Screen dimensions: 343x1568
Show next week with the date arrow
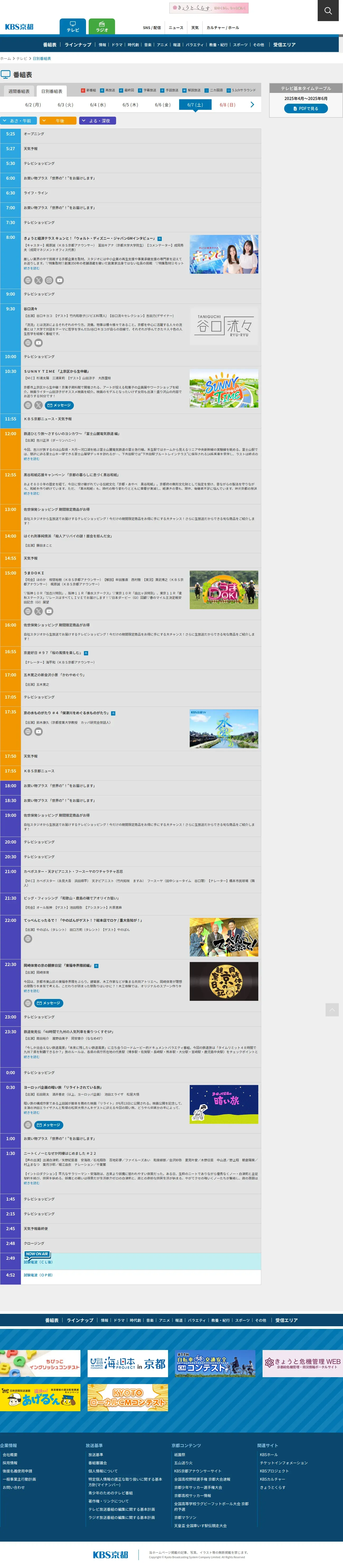point(253,105)
